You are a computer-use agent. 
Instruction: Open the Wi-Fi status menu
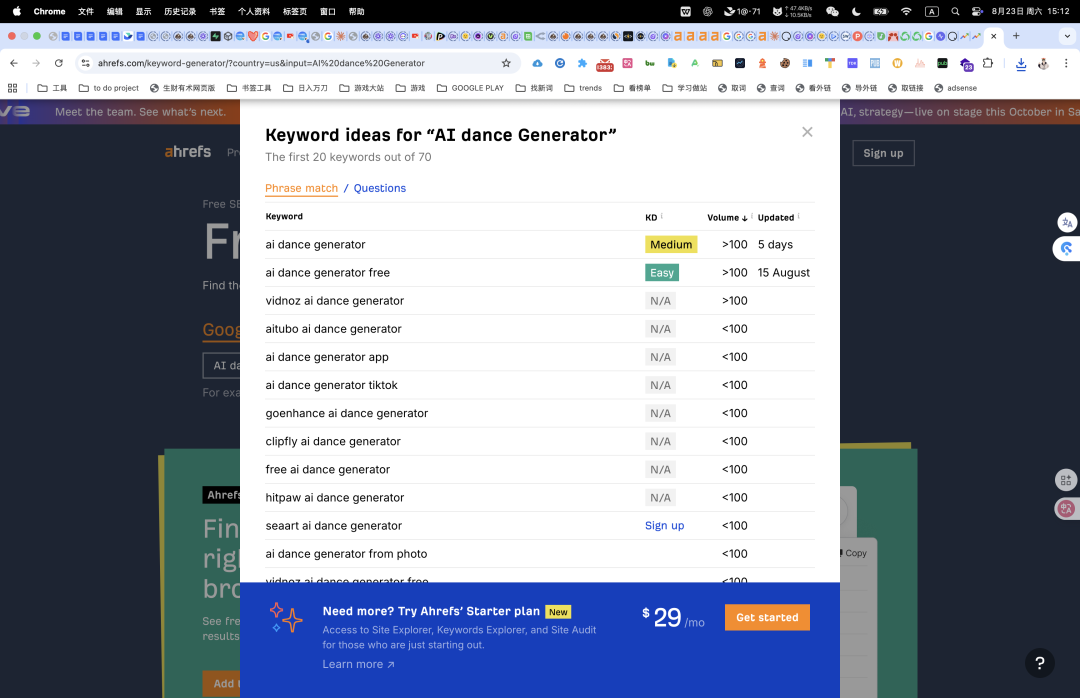pyautogui.click(x=906, y=11)
